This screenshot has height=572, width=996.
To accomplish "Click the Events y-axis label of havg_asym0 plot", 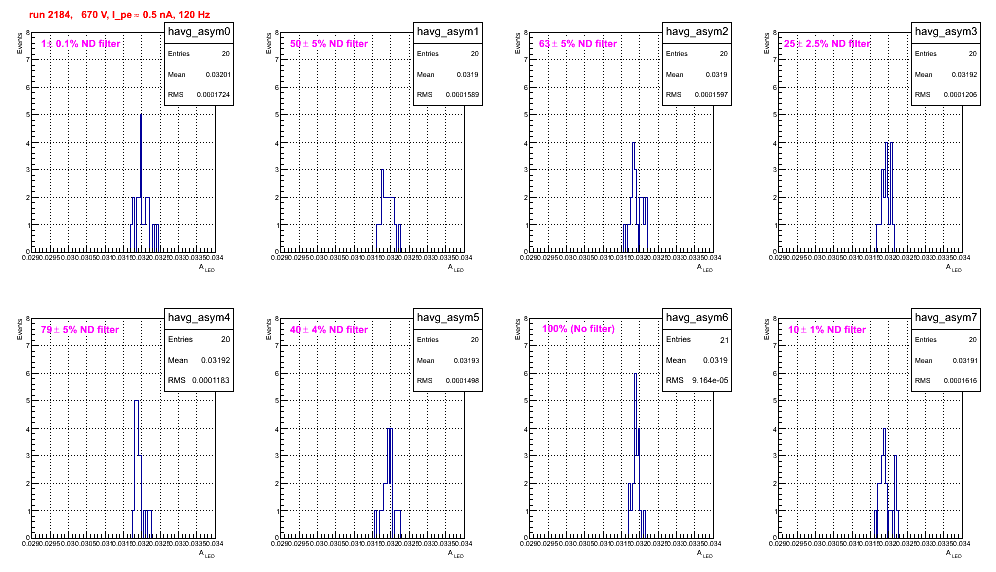I will [20, 43].
